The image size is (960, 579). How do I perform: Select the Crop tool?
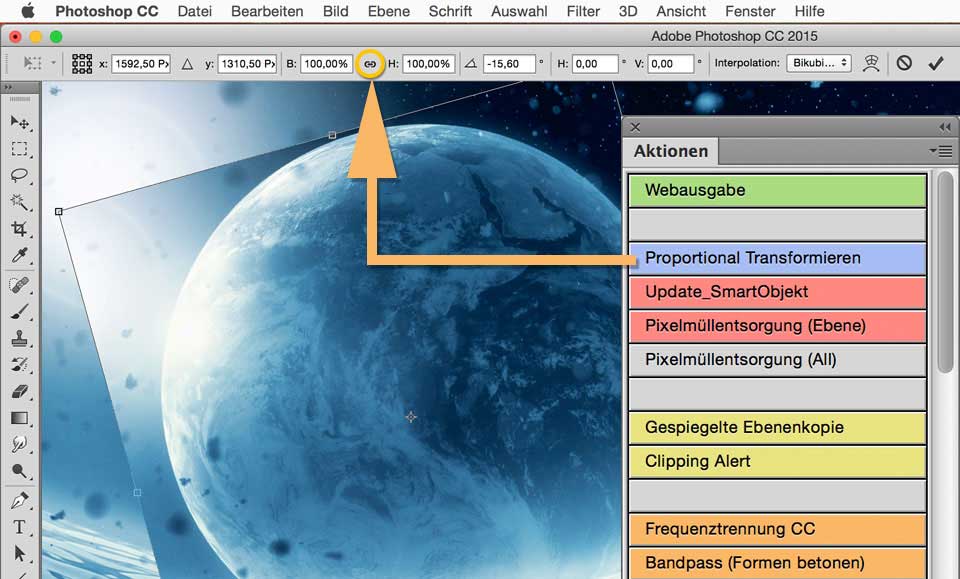tap(20, 229)
